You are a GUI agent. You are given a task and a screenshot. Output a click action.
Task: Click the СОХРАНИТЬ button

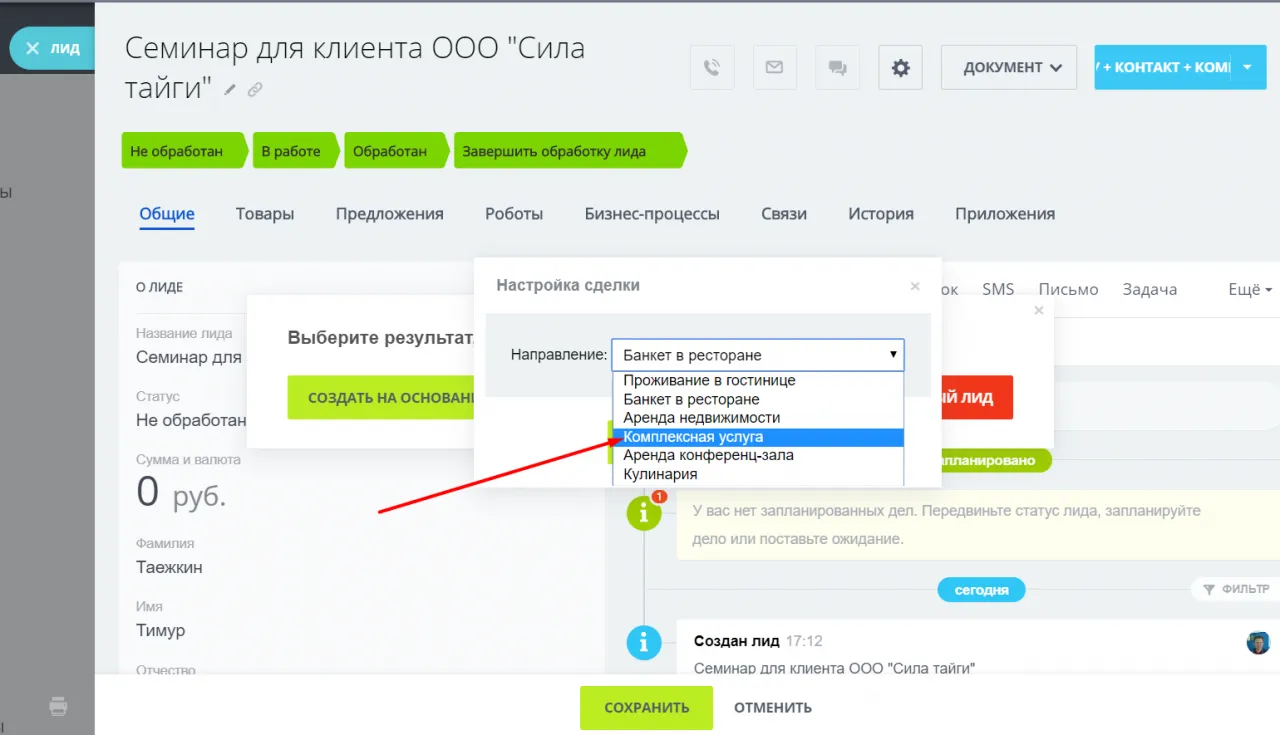[646, 707]
